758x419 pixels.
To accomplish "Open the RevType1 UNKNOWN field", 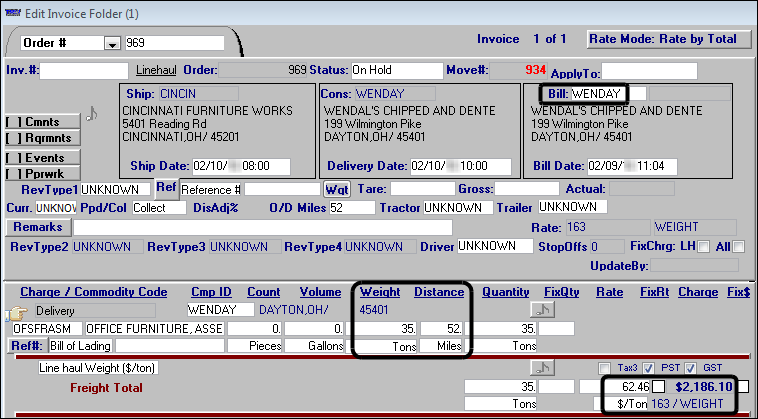I will pos(116,189).
